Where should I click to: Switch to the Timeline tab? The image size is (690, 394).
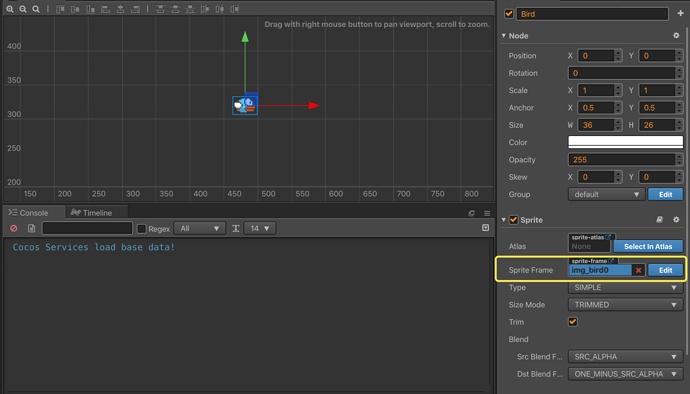coord(92,213)
